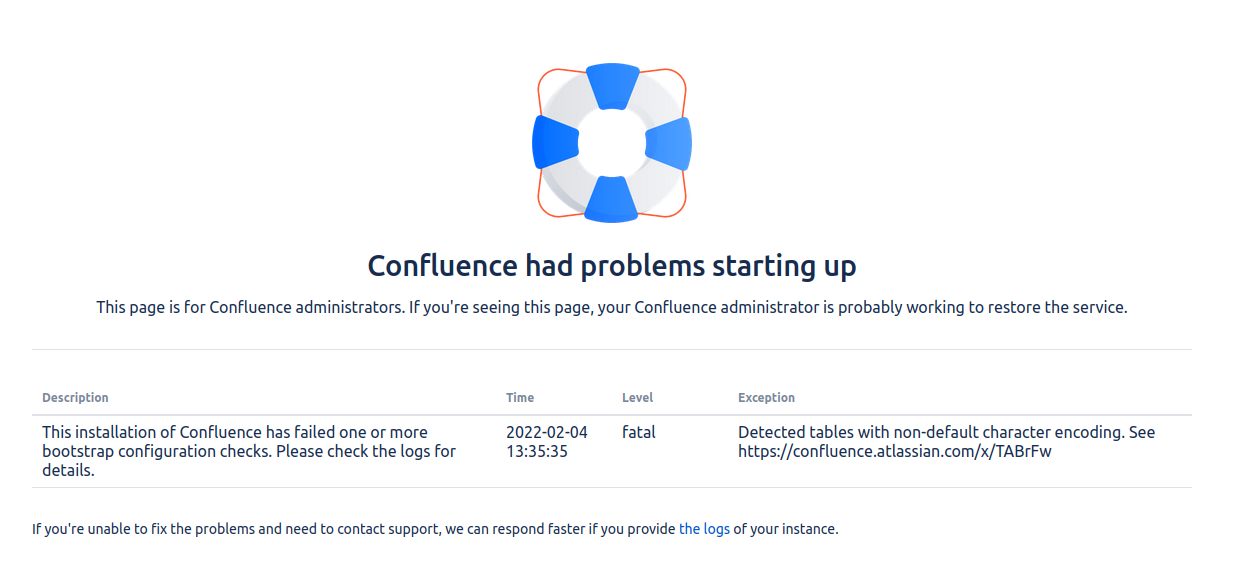Click the left blue segment of lifebuoy

555,141
